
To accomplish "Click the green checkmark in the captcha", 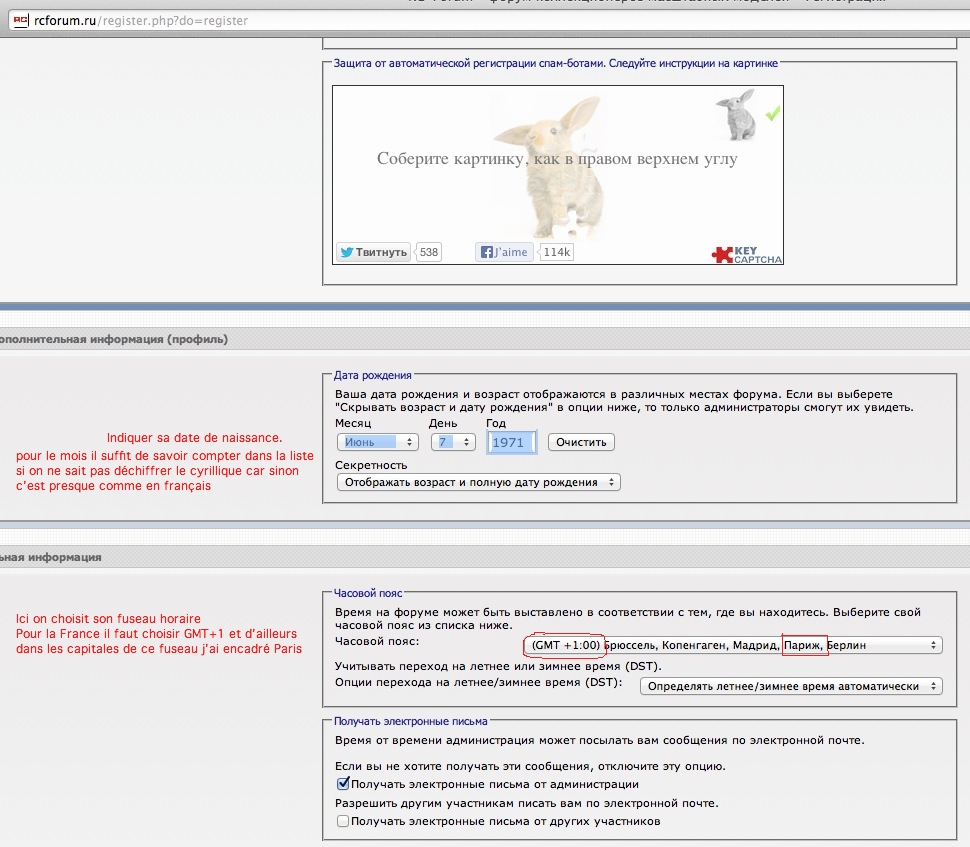I will coord(772,114).
